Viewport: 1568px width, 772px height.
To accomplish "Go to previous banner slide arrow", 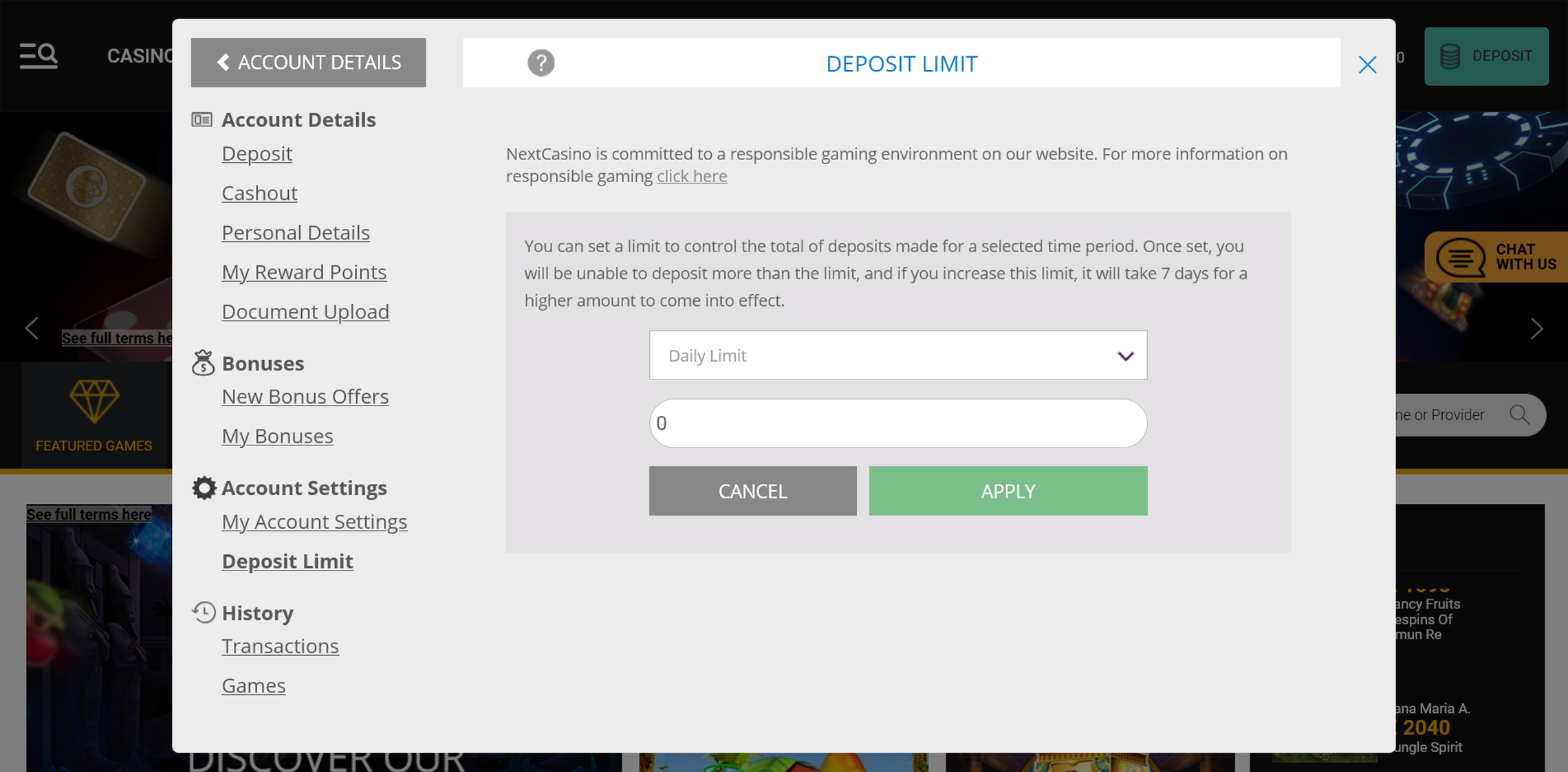I will click(x=32, y=328).
